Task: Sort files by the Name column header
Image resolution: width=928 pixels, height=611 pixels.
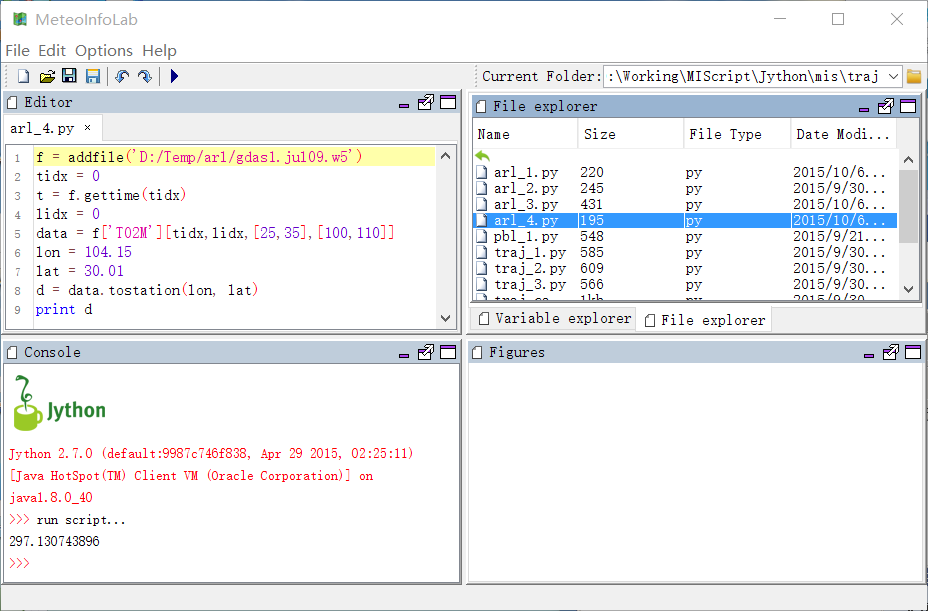Action: coord(525,134)
